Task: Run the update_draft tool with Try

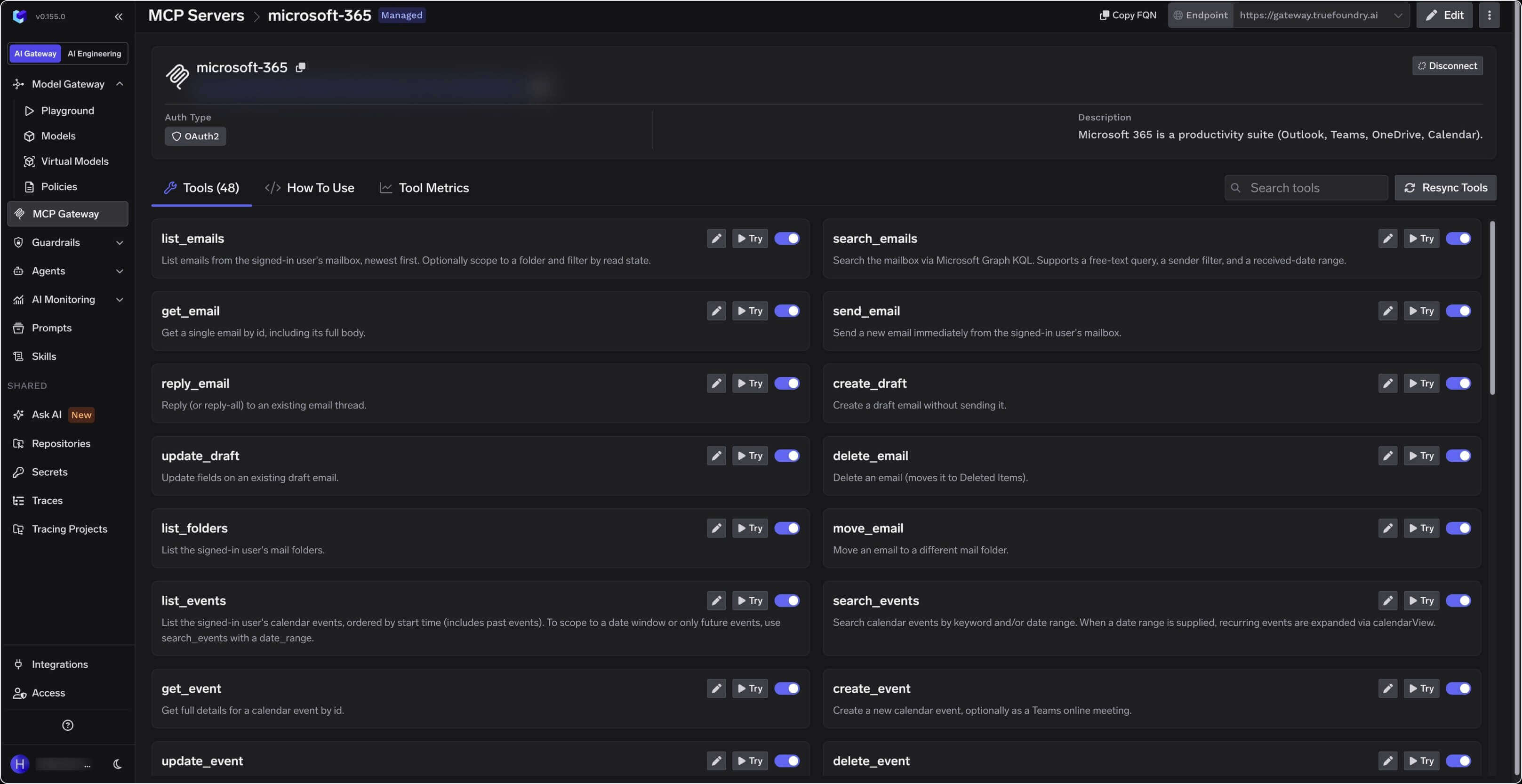Action: coord(750,456)
